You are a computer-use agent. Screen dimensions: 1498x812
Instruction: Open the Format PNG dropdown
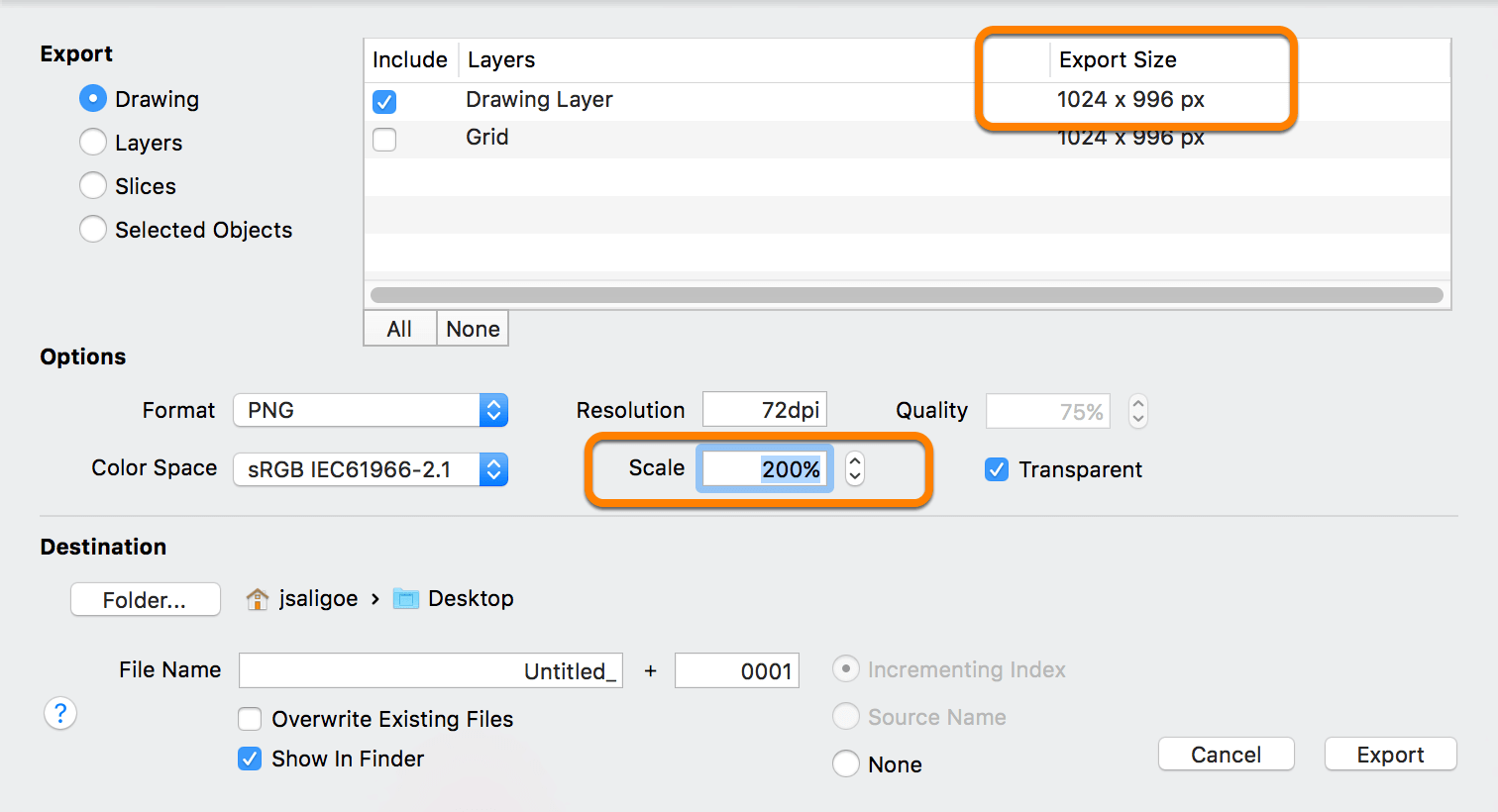pyautogui.click(x=371, y=410)
